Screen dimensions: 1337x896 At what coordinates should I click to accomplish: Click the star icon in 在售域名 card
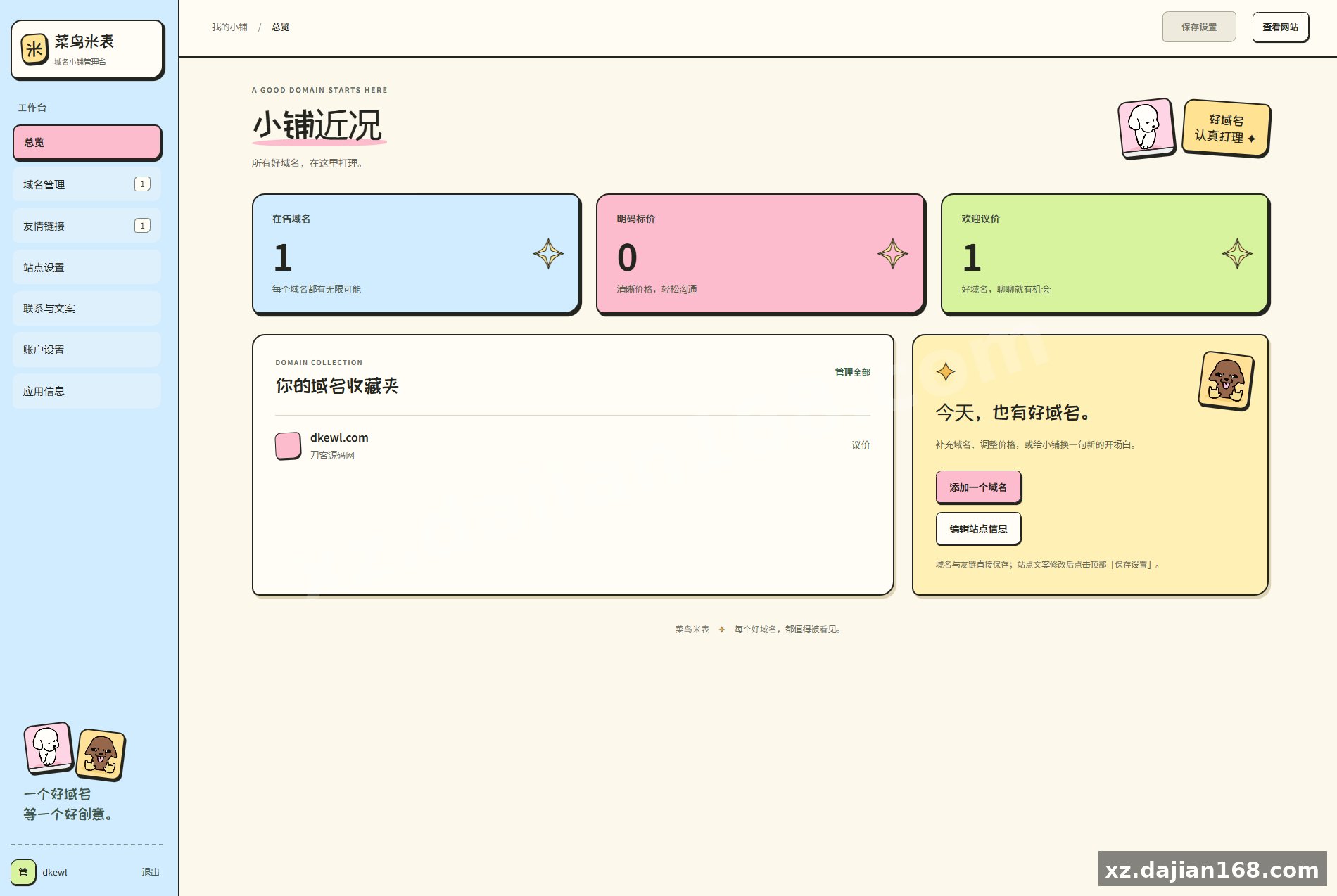[x=548, y=254]
